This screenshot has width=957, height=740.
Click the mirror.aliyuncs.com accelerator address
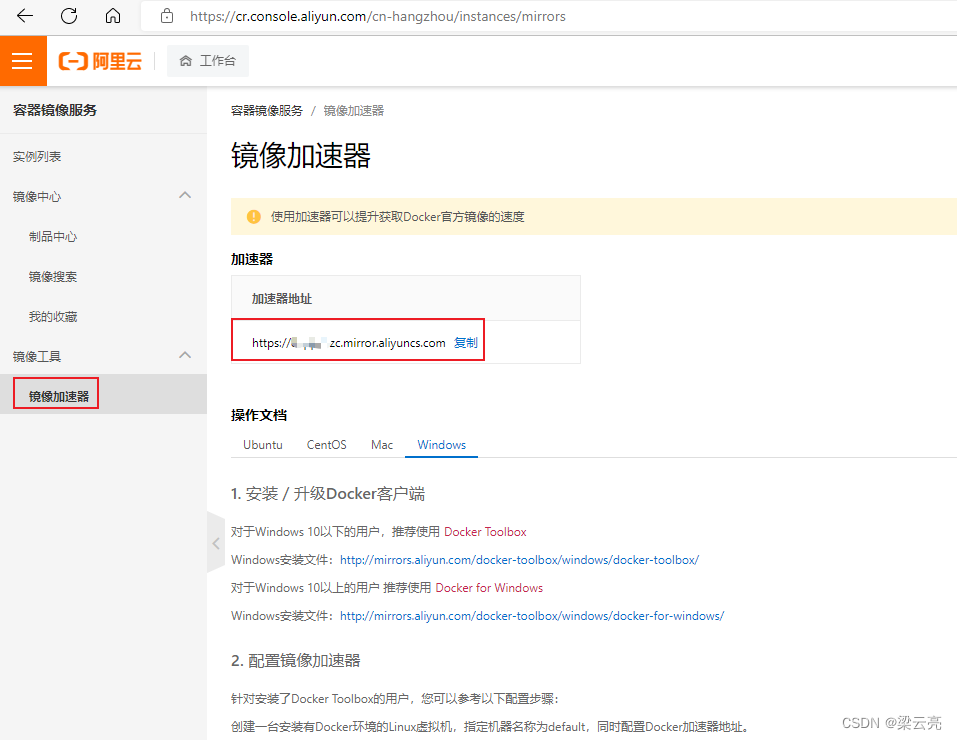[348, 343]
